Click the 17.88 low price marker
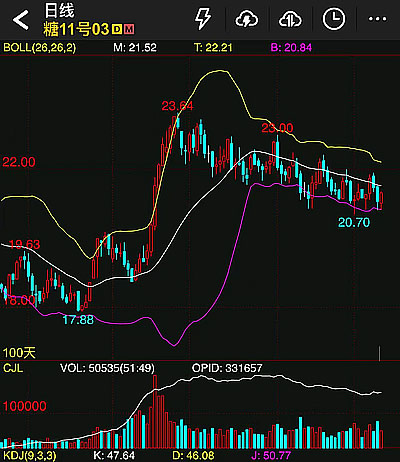This screenshot has height=462, width=400. coord(78,320)
